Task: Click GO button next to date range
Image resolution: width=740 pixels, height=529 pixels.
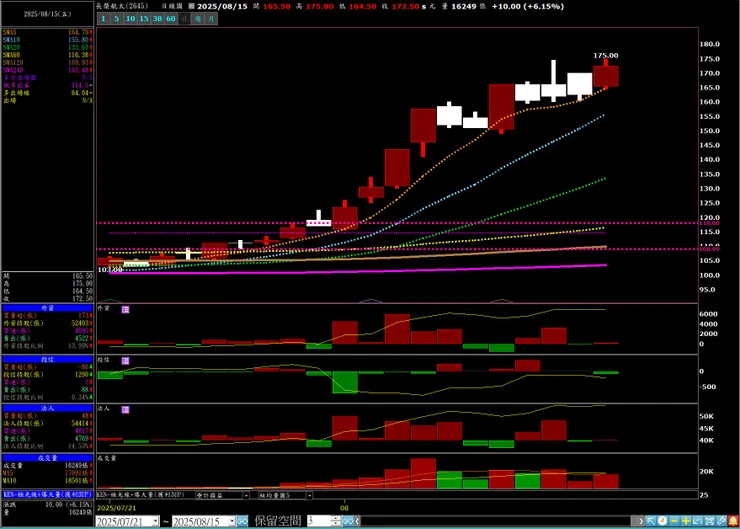Action: (x=242, y=521)
